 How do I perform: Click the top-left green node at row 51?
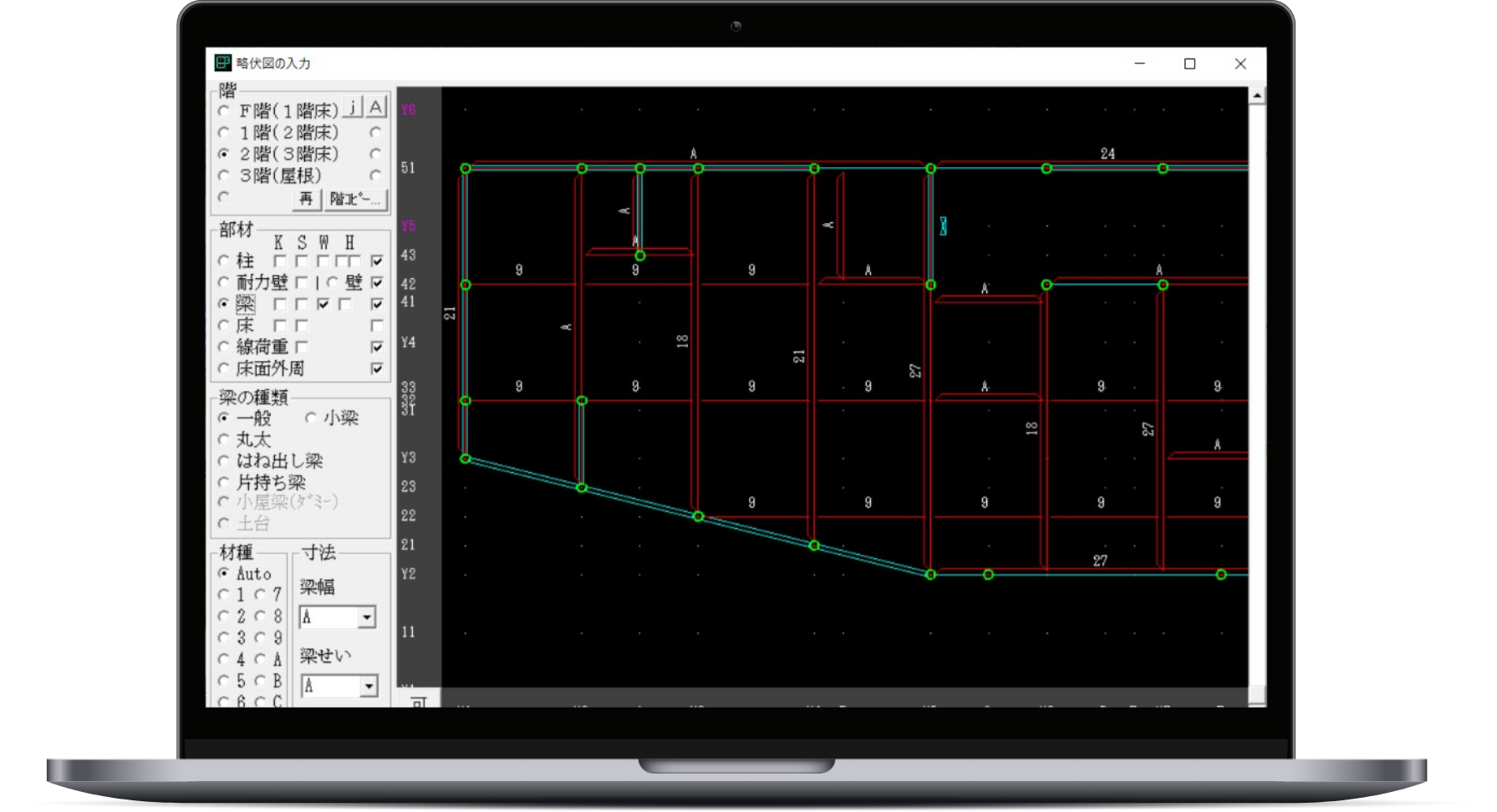pyautogui.click(x=466, y=169)
